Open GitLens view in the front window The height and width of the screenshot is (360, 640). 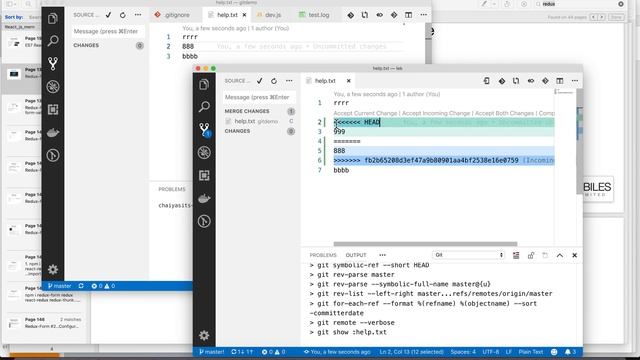click(x=204, y=221)
